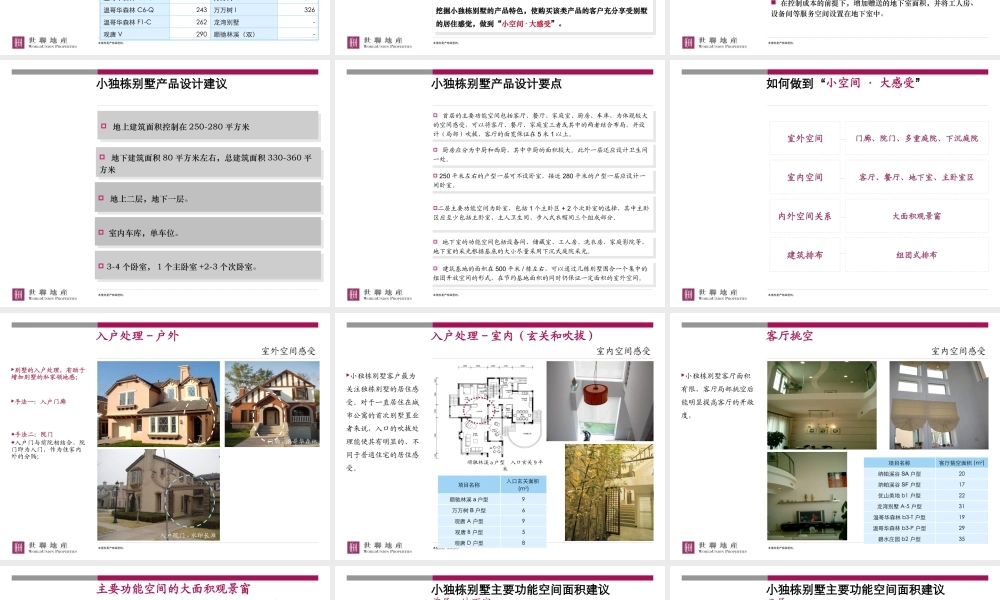Click the 室外空间感受 subtitle
This screenshot has width=1000, height=600.
288,351
